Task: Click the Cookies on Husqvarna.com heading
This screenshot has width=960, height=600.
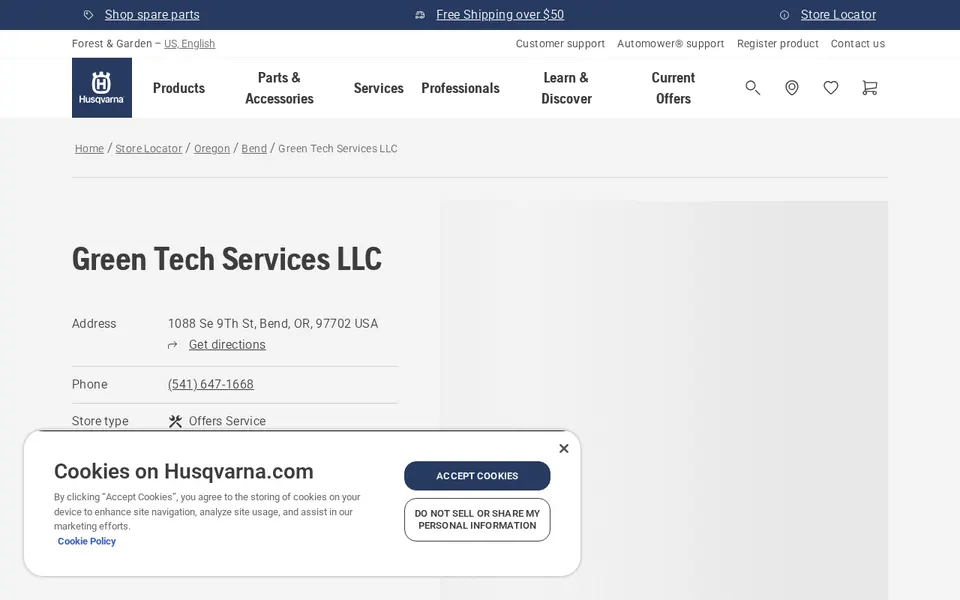Action: coord(184,471)
